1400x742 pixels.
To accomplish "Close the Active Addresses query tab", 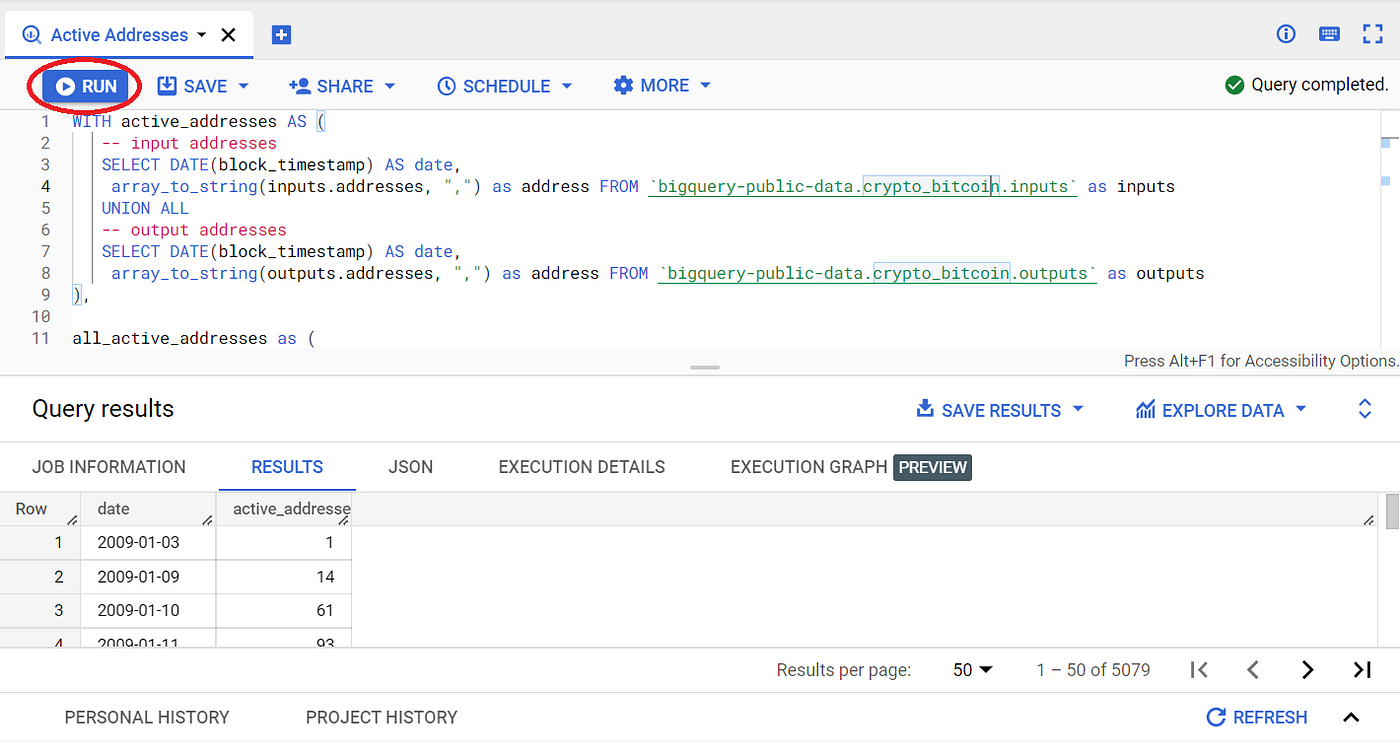I will click(228, 35).
